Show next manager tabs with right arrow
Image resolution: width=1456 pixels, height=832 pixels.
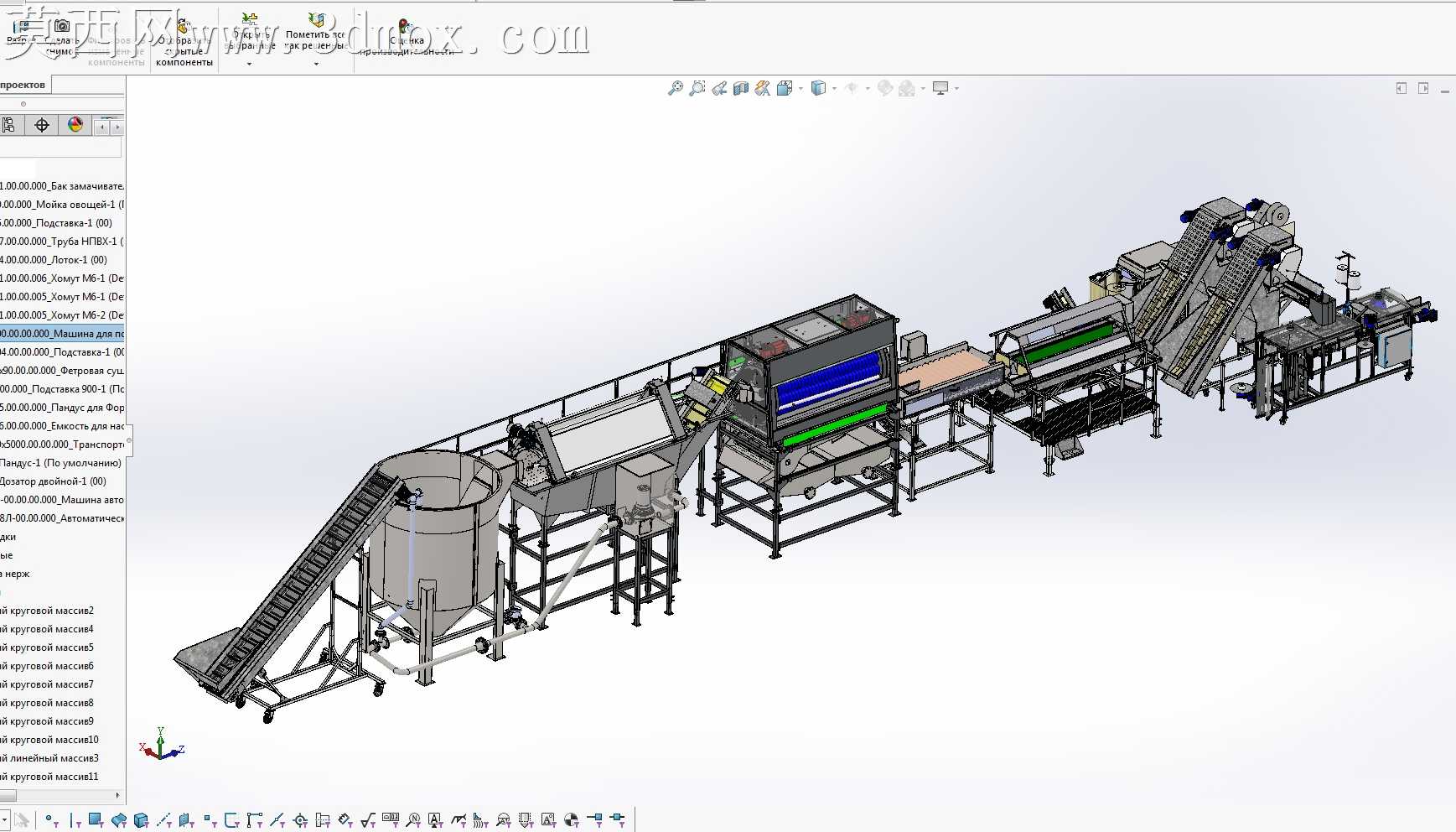pos(117,127)
